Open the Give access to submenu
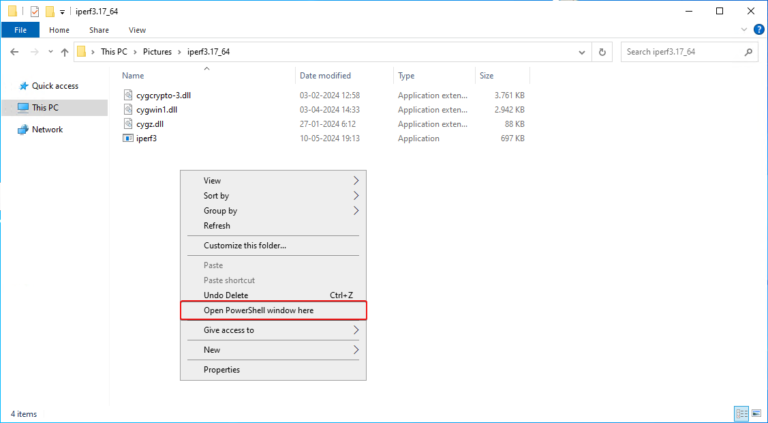Viewport: 768px width, 423px height. 273,330
